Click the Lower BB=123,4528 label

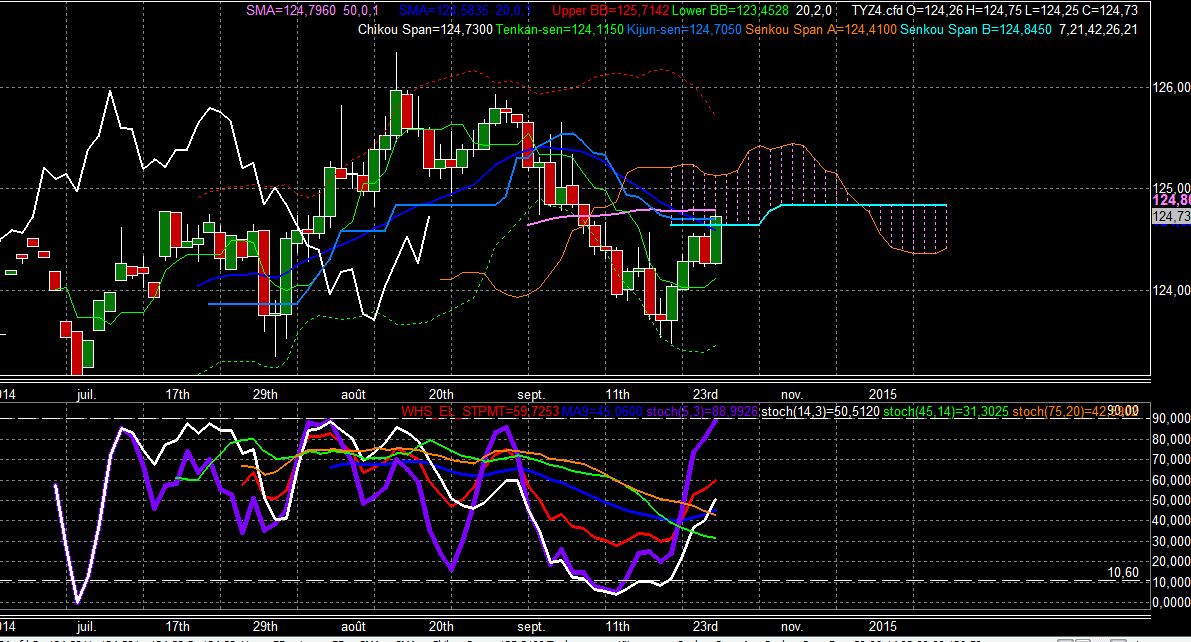coord(730,11)
